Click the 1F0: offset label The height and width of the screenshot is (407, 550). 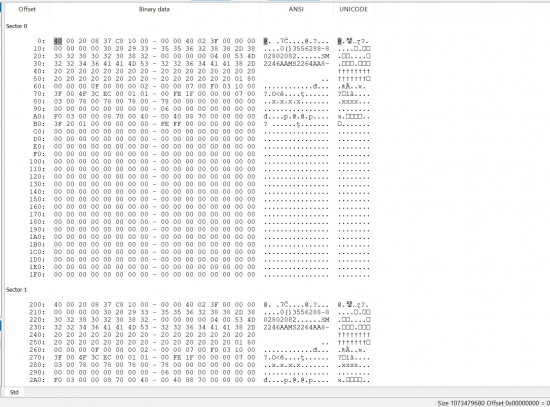coord(37,274)
